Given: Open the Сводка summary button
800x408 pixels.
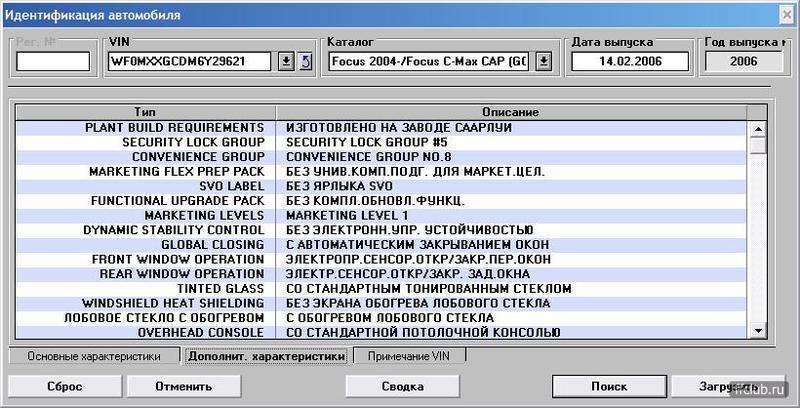Looking at the screenshot, I should pyautogui.click(x=403, y=386).
